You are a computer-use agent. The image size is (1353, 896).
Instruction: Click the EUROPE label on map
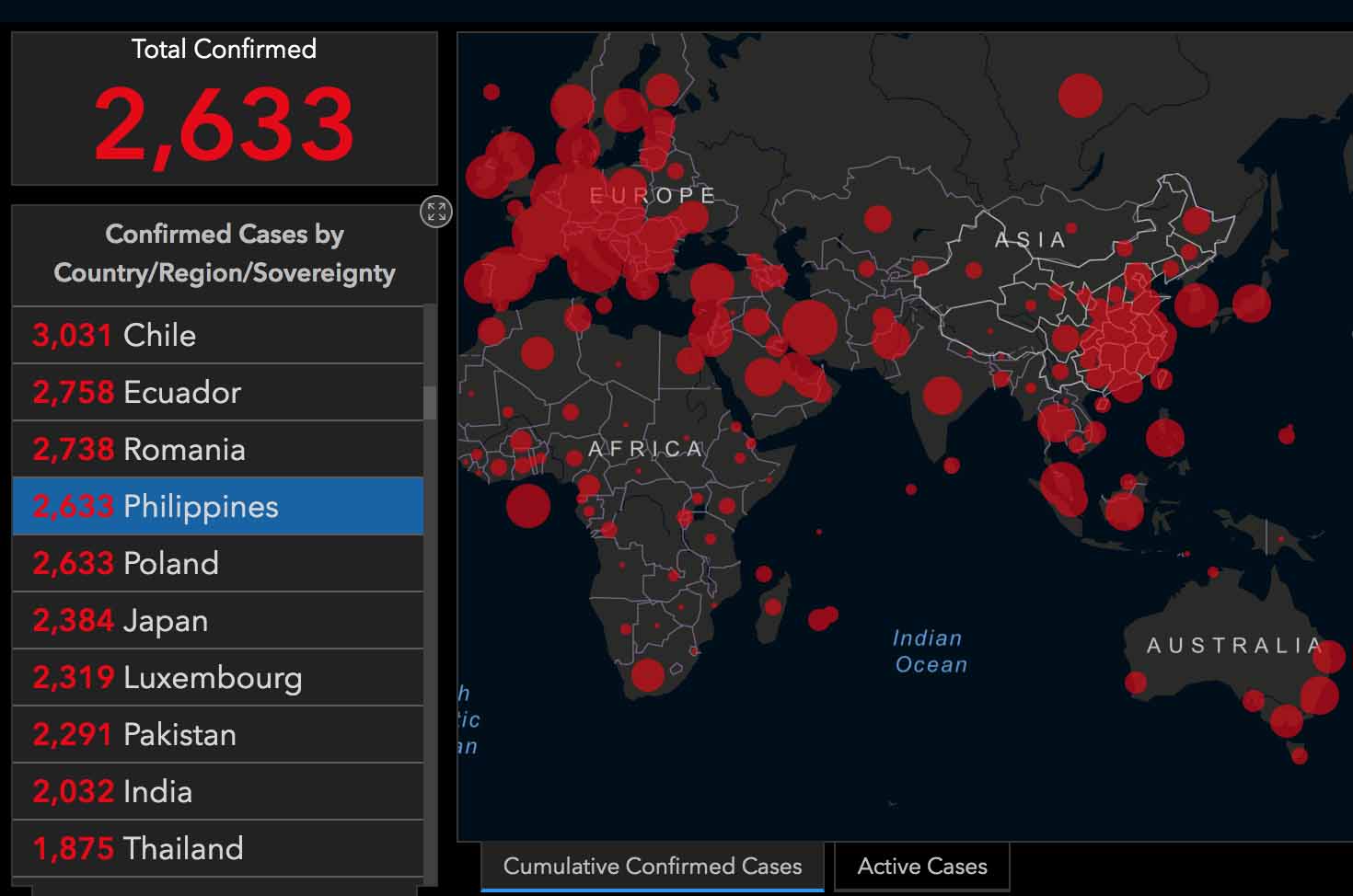click(x=653, y=196)
